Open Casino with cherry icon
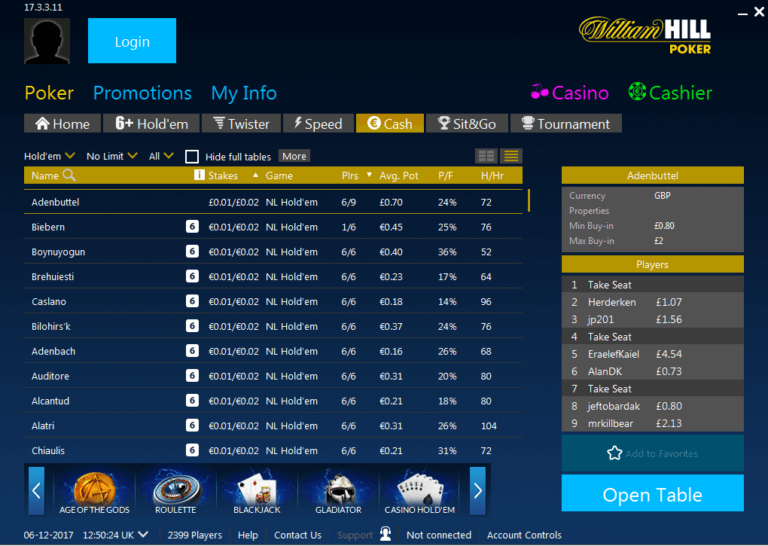The height and width of the screenshot is (546, 768). coord(570,93)
